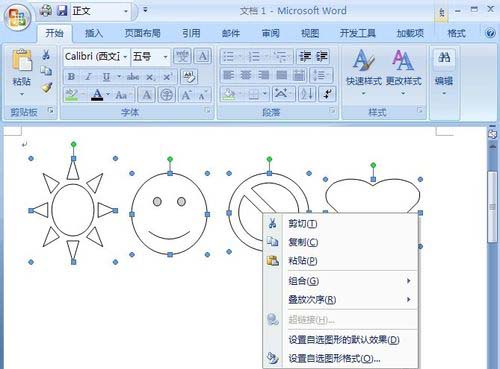Switch to the Insert ribbon tab

tap(94, 33)
